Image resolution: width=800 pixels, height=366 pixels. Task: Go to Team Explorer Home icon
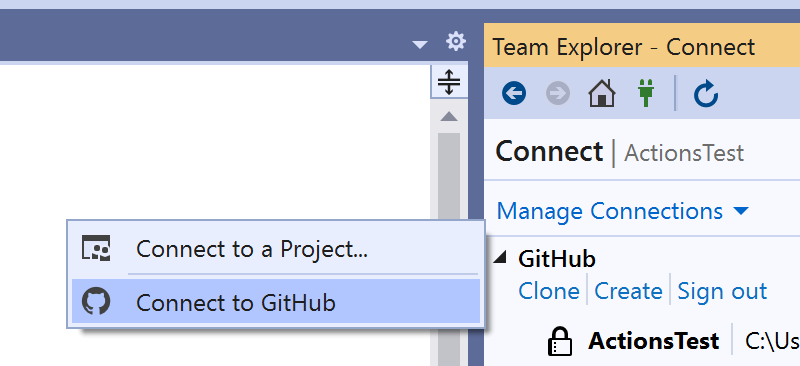(x=602, y=94)
